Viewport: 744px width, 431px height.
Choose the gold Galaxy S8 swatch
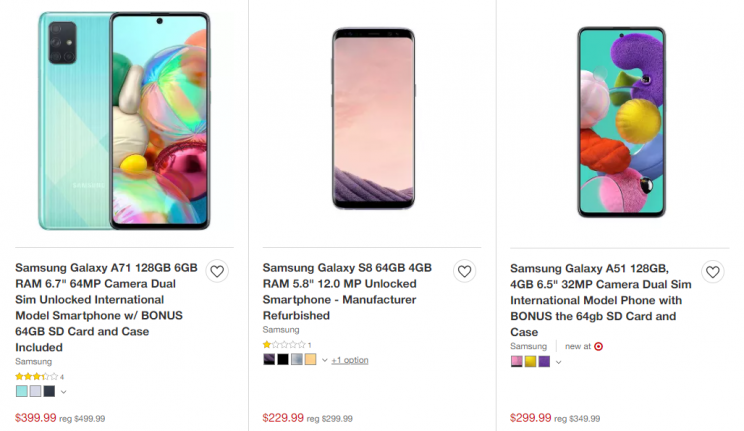(x=310, y=359)
